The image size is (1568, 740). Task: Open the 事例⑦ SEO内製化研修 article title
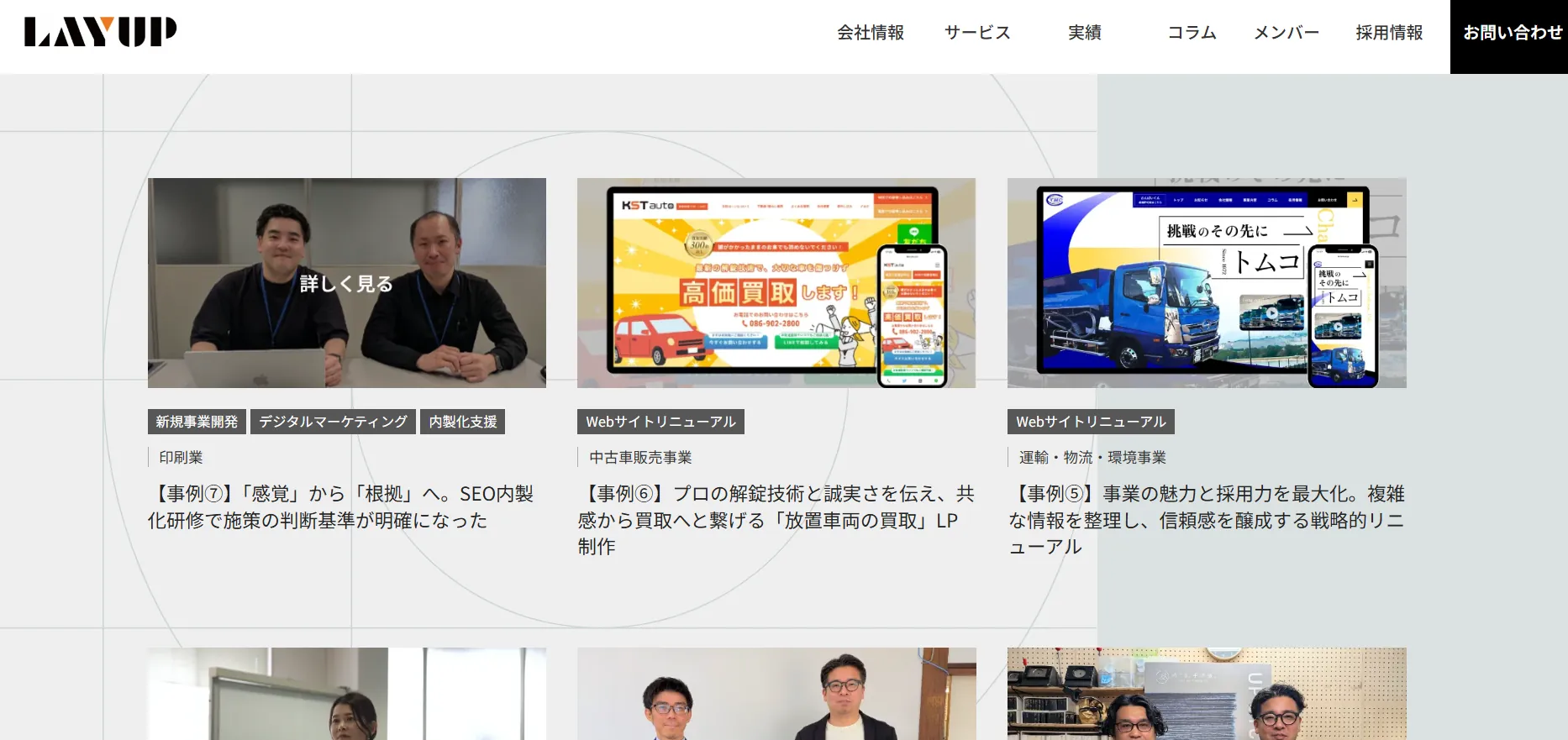point(341,507)
